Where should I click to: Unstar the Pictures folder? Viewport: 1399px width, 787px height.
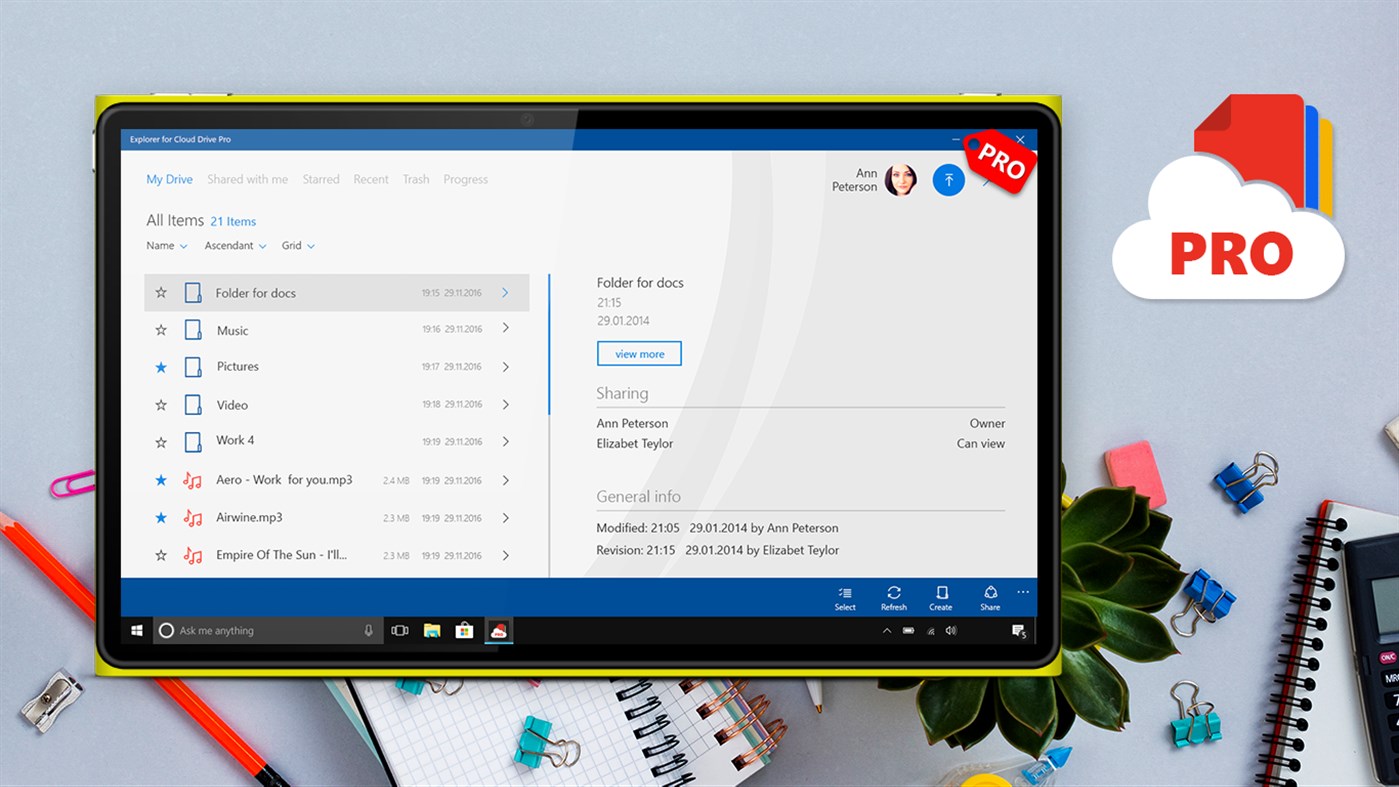click(160, 367)
